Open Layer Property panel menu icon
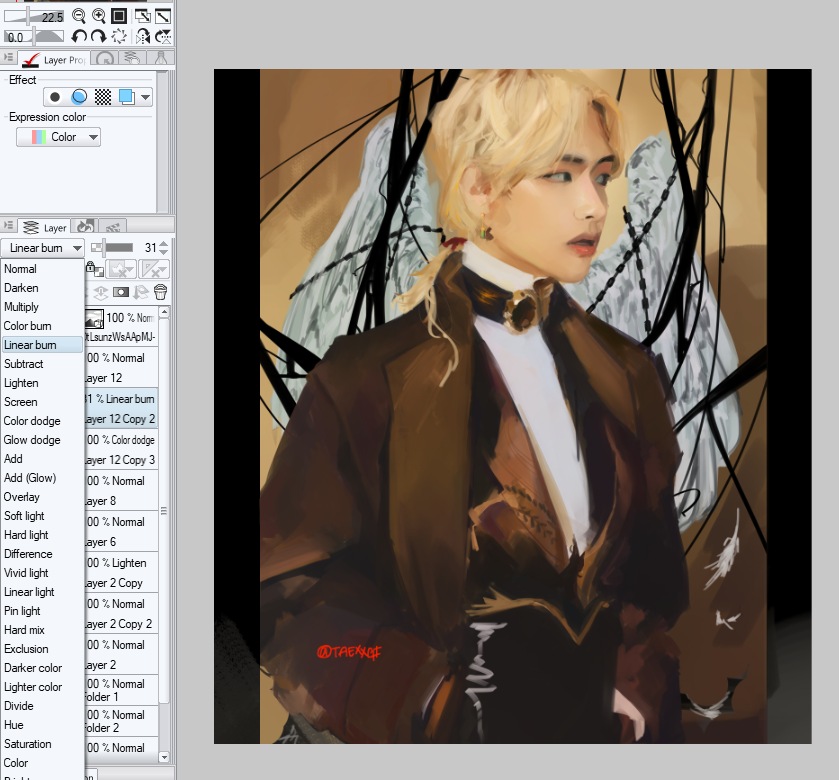Screen dimensions: 839x780 tap(8, 57)
